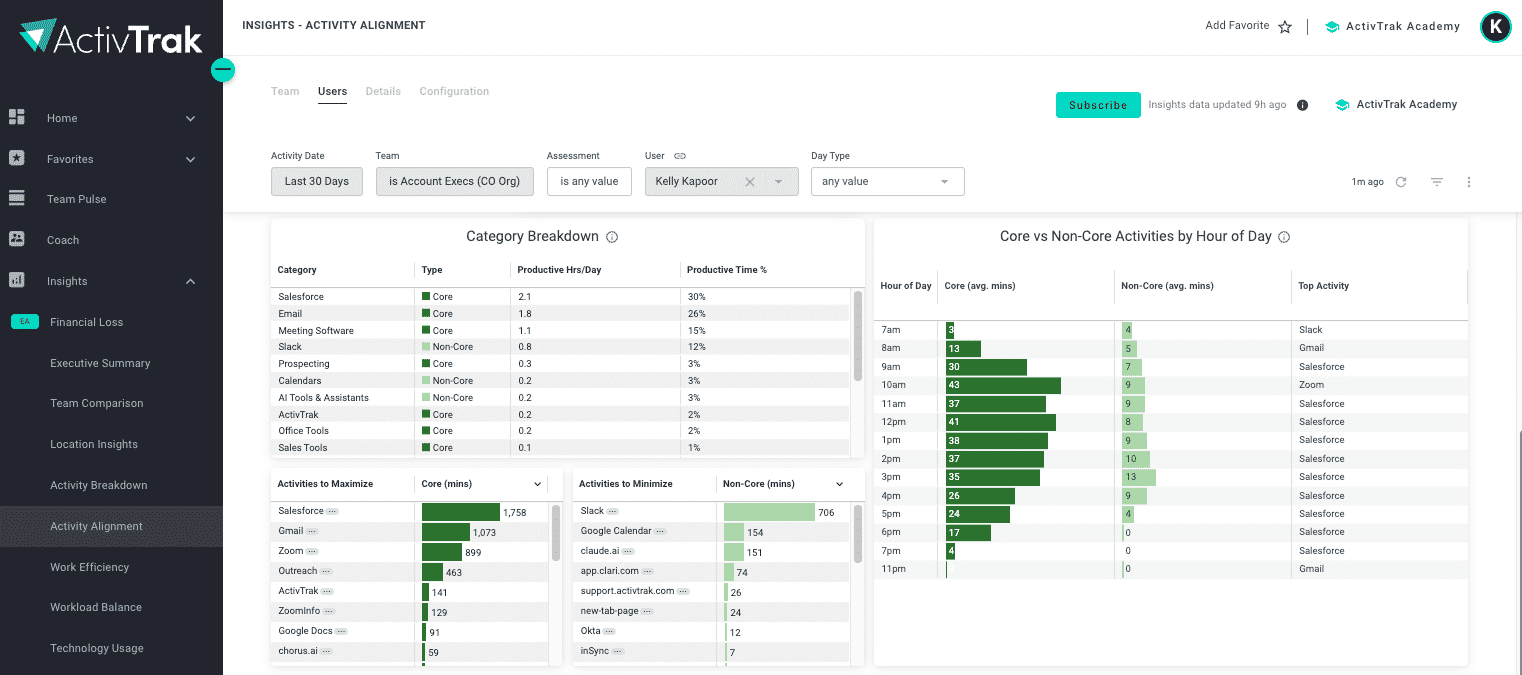Click the filter lines icon
This screenshot has width=1522, height=675.
click(x=1437, y=182)
